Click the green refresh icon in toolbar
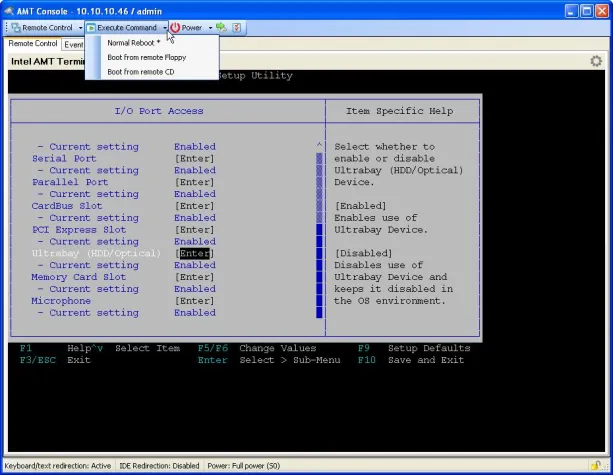This screenshot has height=475, width=613. click(221, 27)
